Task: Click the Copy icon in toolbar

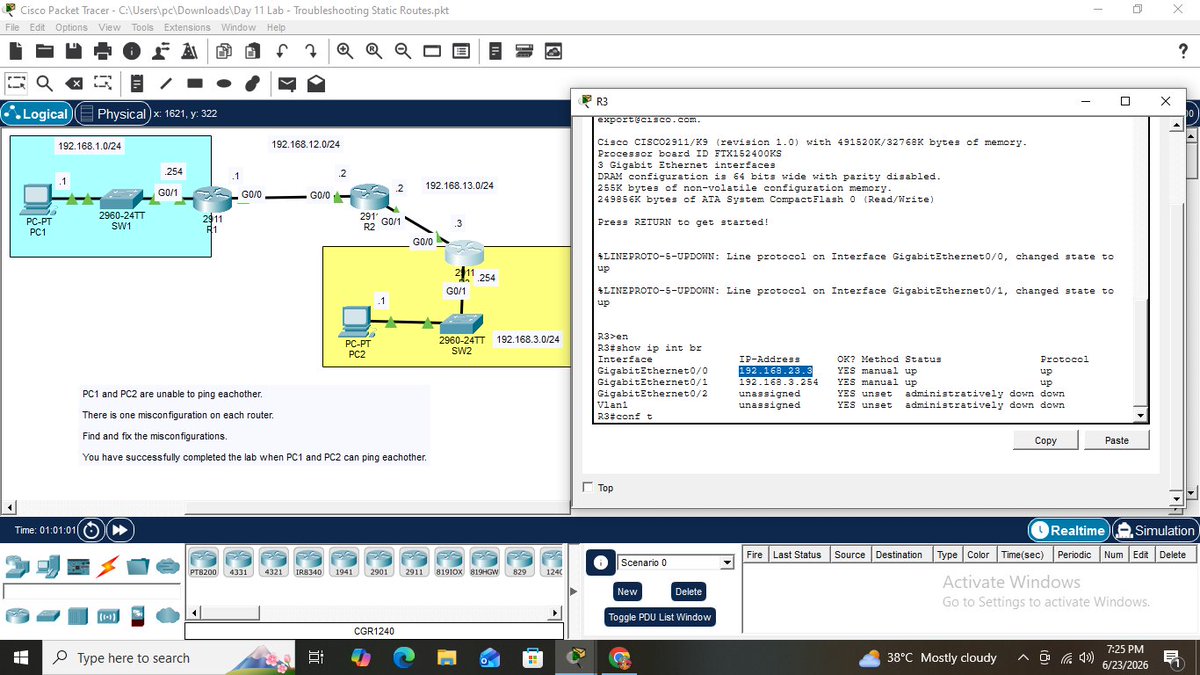Action: (223, 50)
